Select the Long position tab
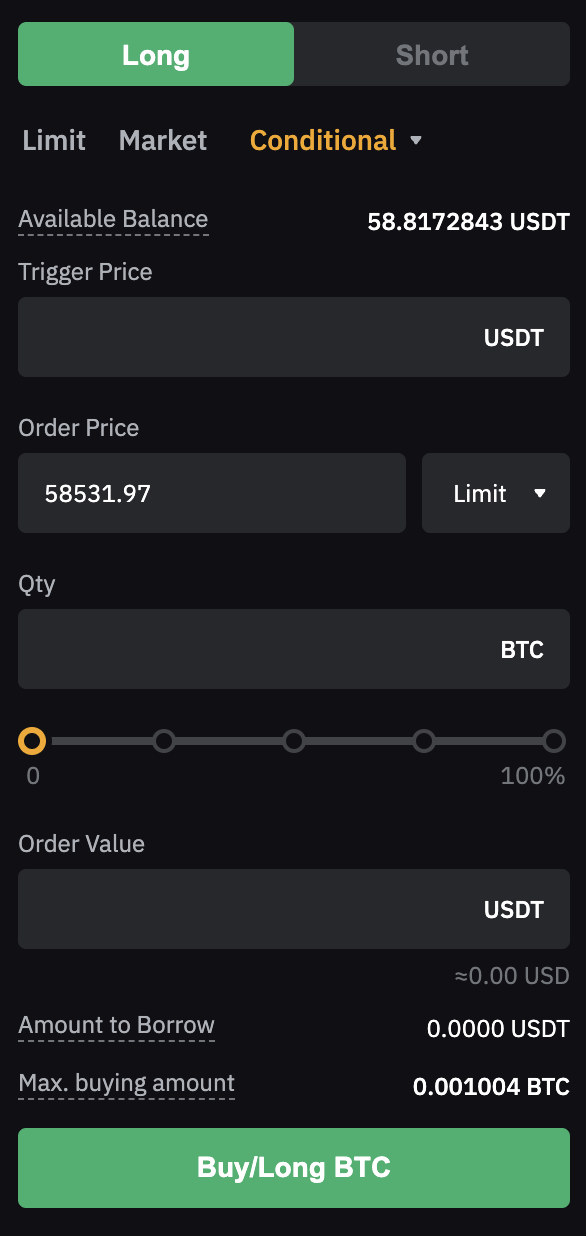The height and width of the screenshot is (1236, 586). (x=155, y=54)
